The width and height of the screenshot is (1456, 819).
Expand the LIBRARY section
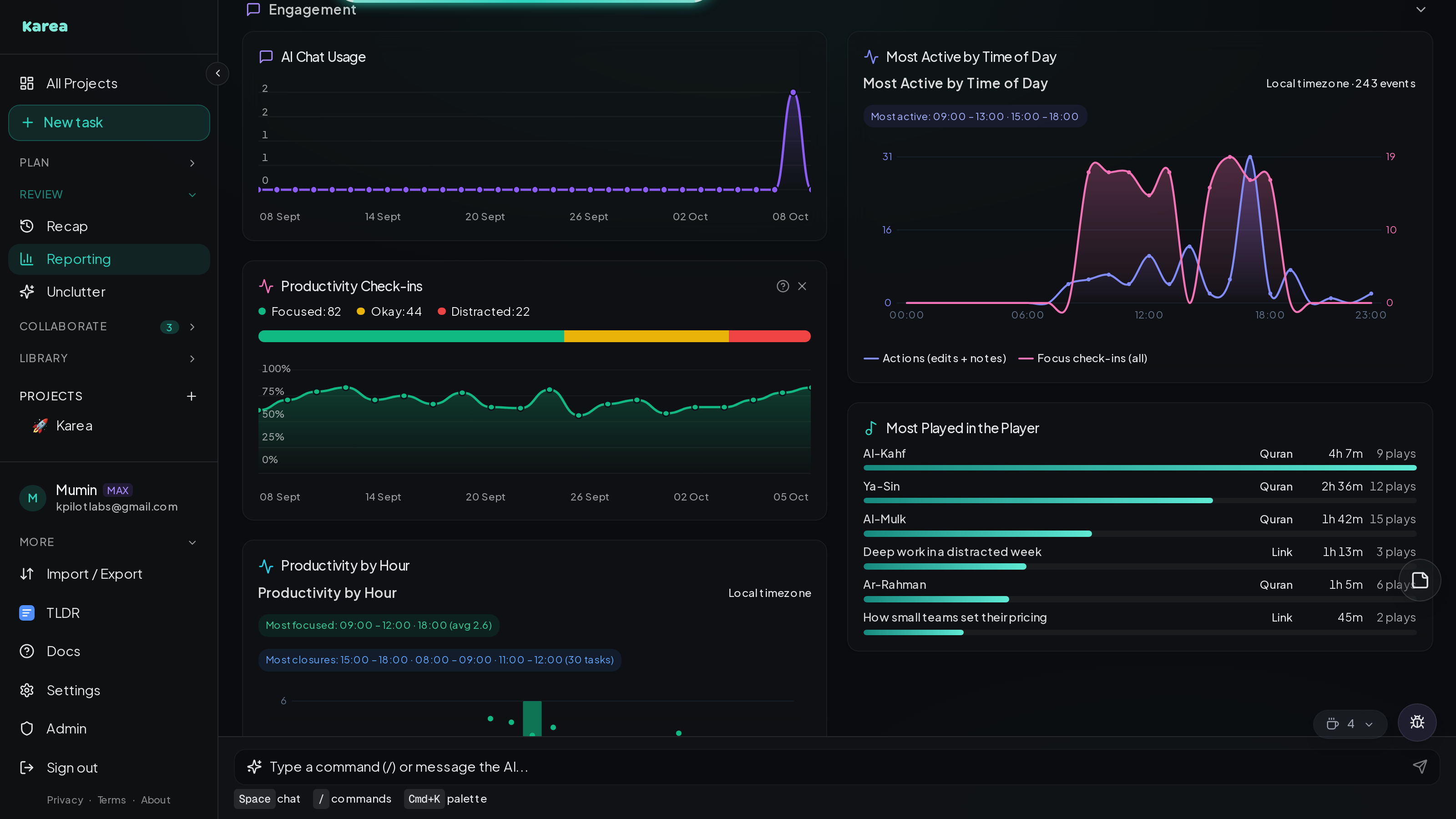point(109,359)
